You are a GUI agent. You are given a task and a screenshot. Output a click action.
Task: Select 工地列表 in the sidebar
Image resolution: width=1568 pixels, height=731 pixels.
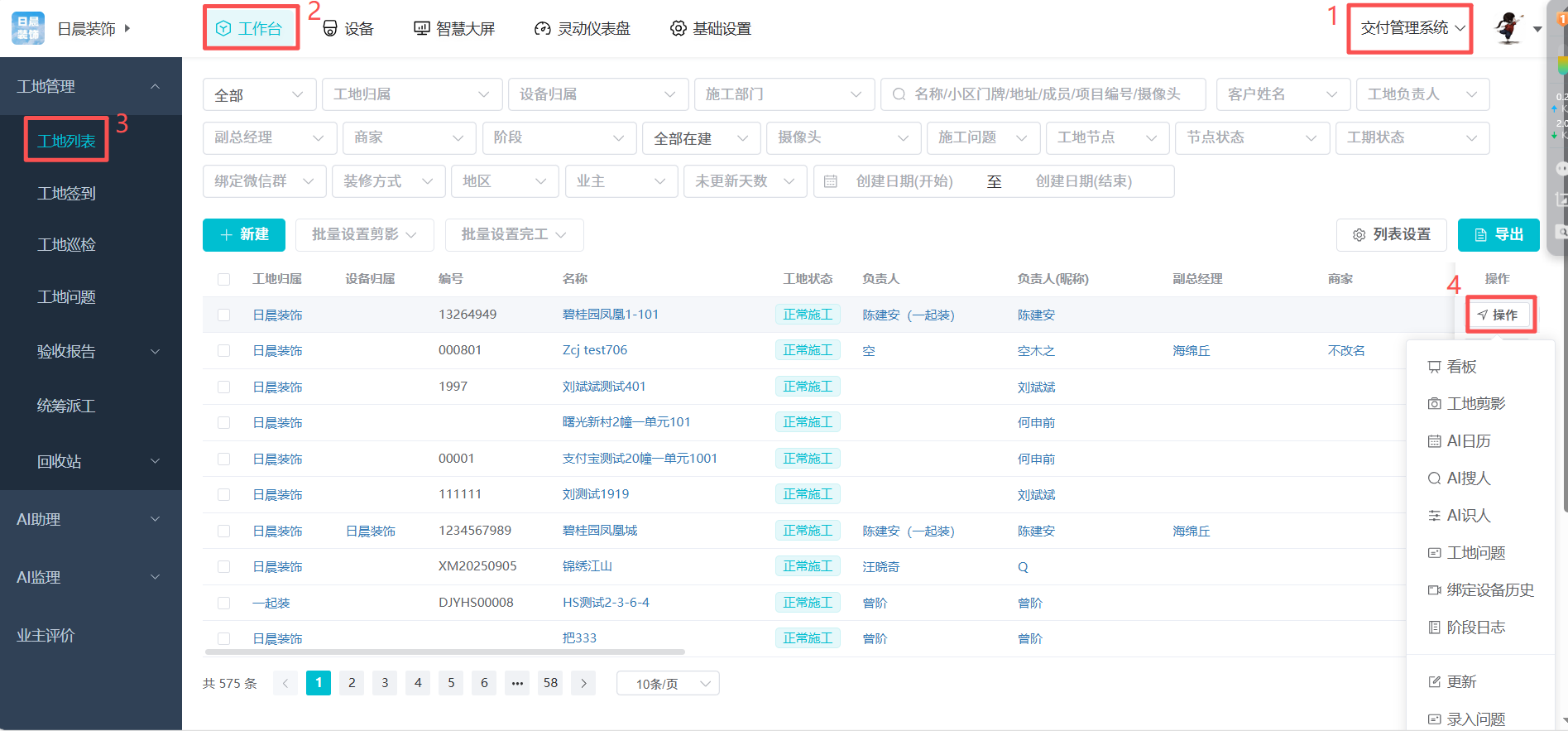tap(66, 141)
